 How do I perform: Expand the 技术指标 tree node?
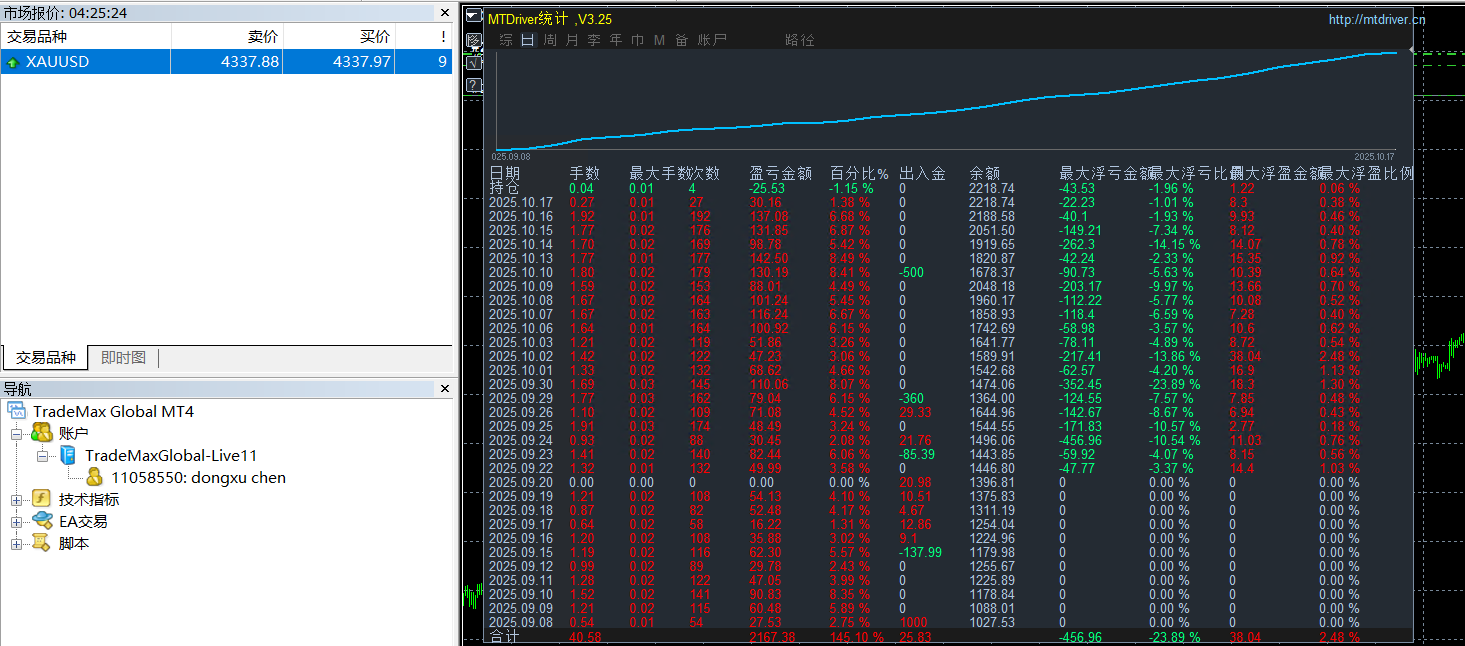16,500
